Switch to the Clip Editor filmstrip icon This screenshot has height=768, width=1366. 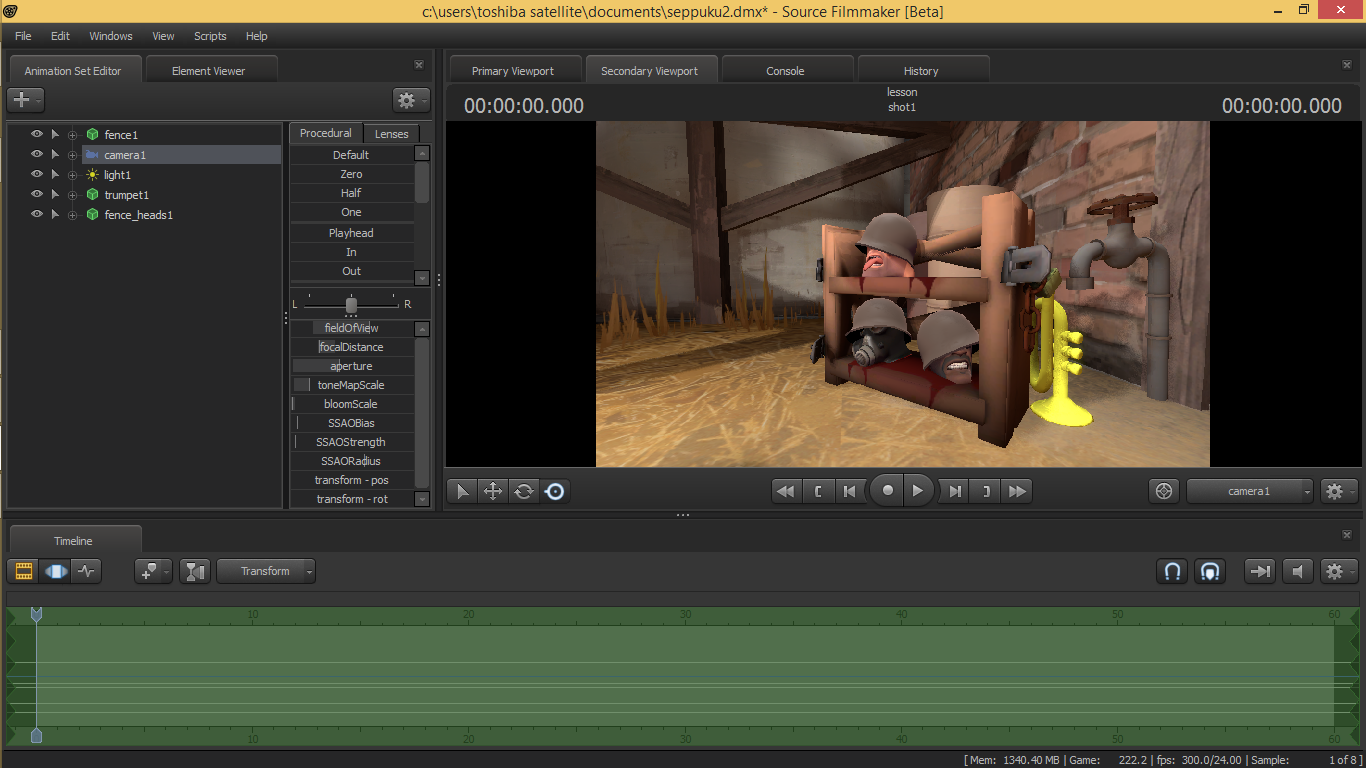[24, 571]
